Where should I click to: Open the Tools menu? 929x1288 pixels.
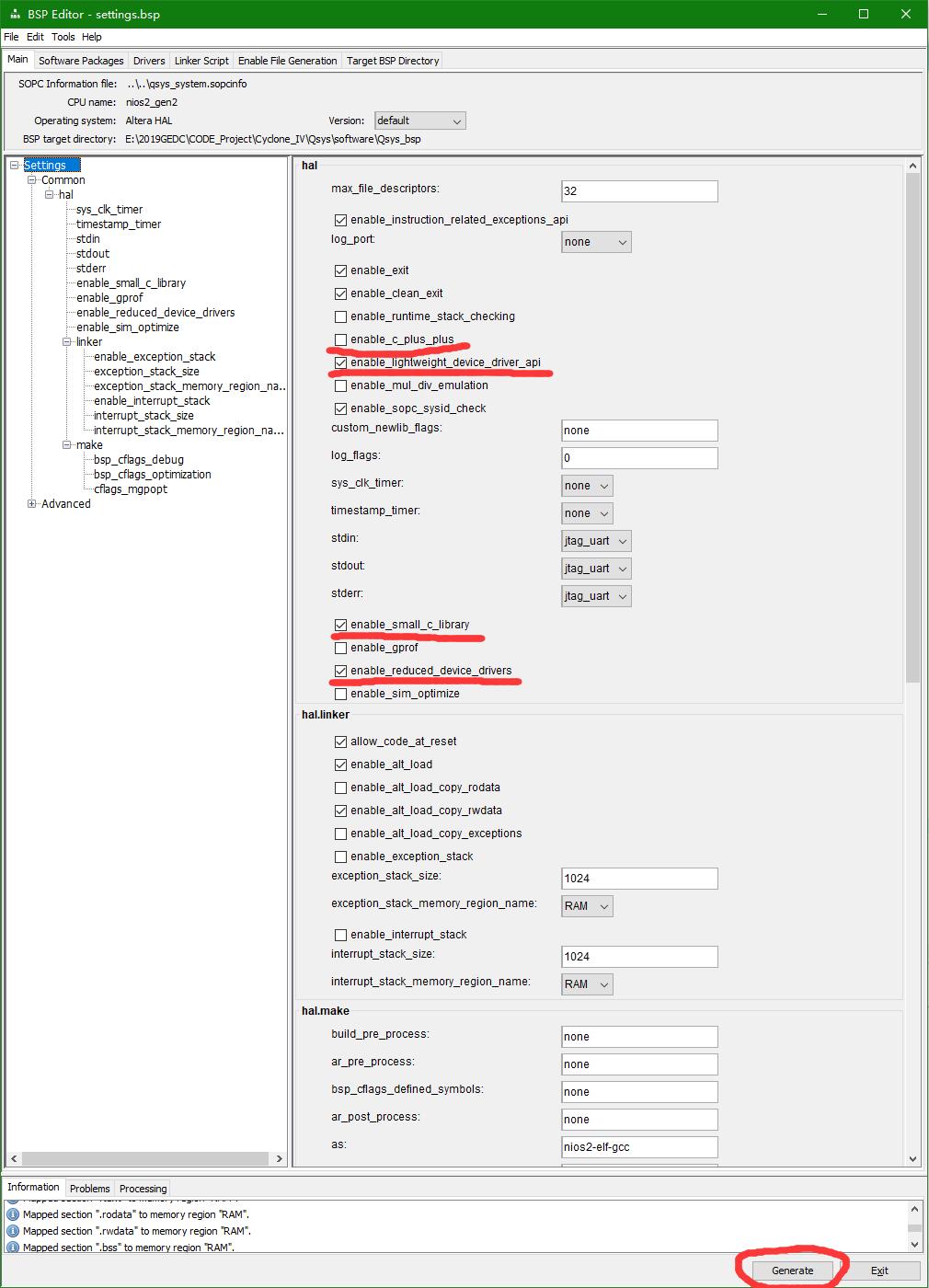pos(63,37)
